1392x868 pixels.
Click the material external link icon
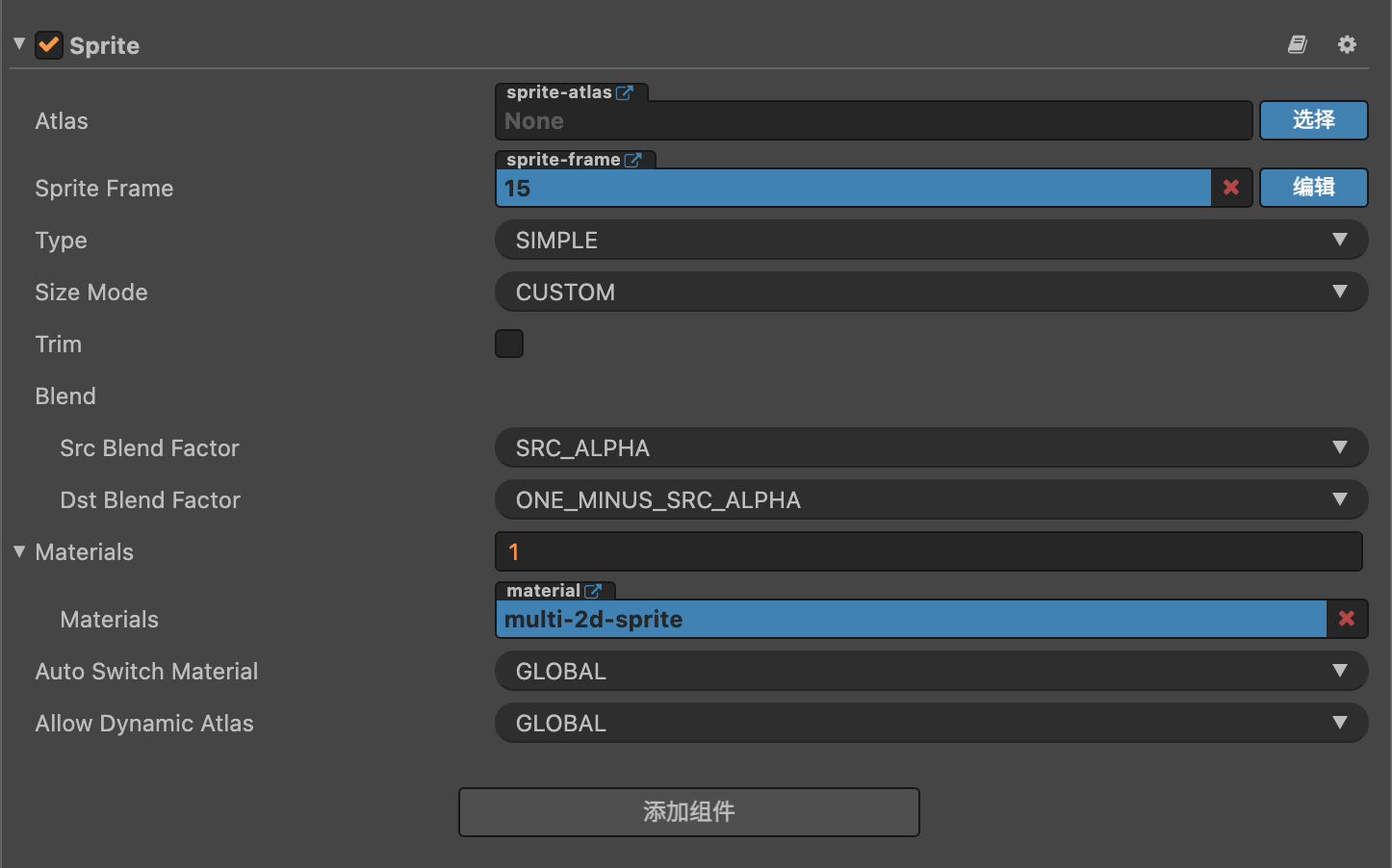point(593,591)
